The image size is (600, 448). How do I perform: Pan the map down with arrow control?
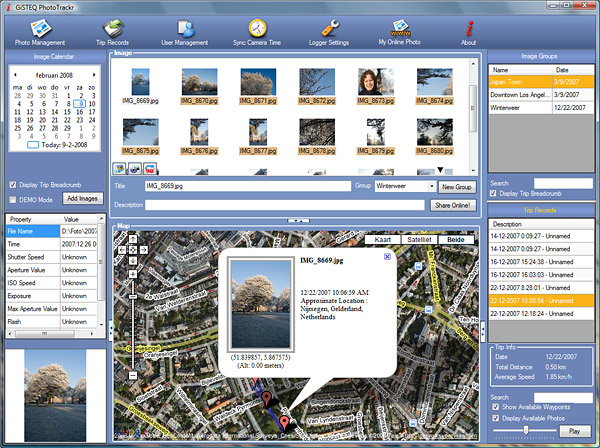click(x=133, y=261)
